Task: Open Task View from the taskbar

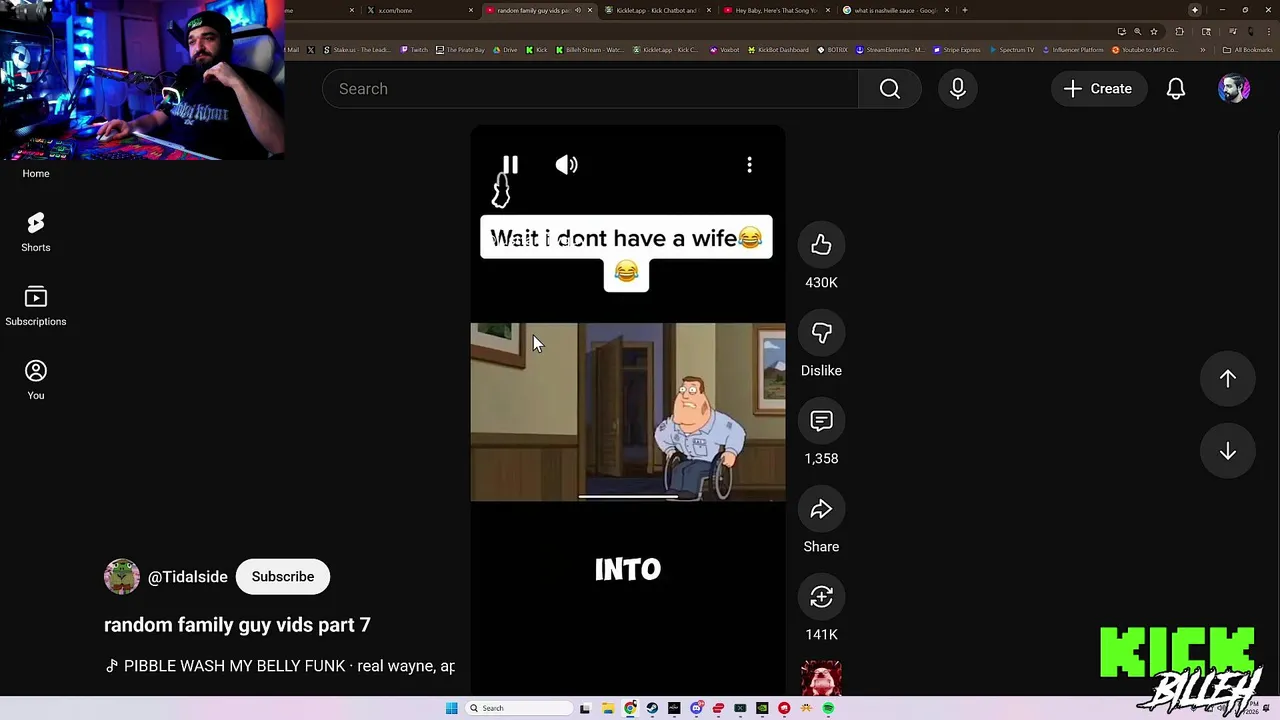Action: click(x=585, y=708)
